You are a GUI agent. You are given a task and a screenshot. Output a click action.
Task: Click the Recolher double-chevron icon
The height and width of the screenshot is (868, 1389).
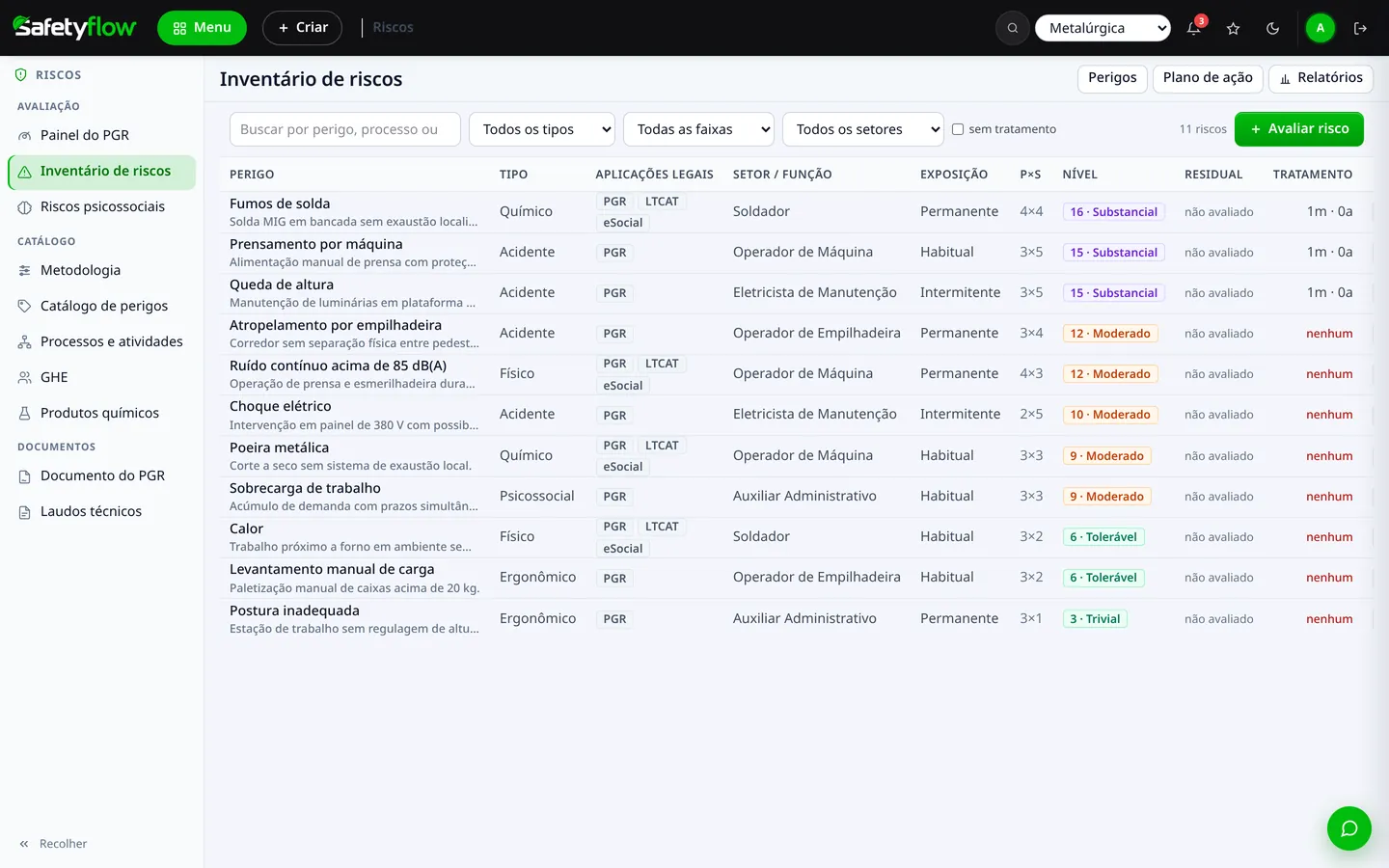[24, 844]
